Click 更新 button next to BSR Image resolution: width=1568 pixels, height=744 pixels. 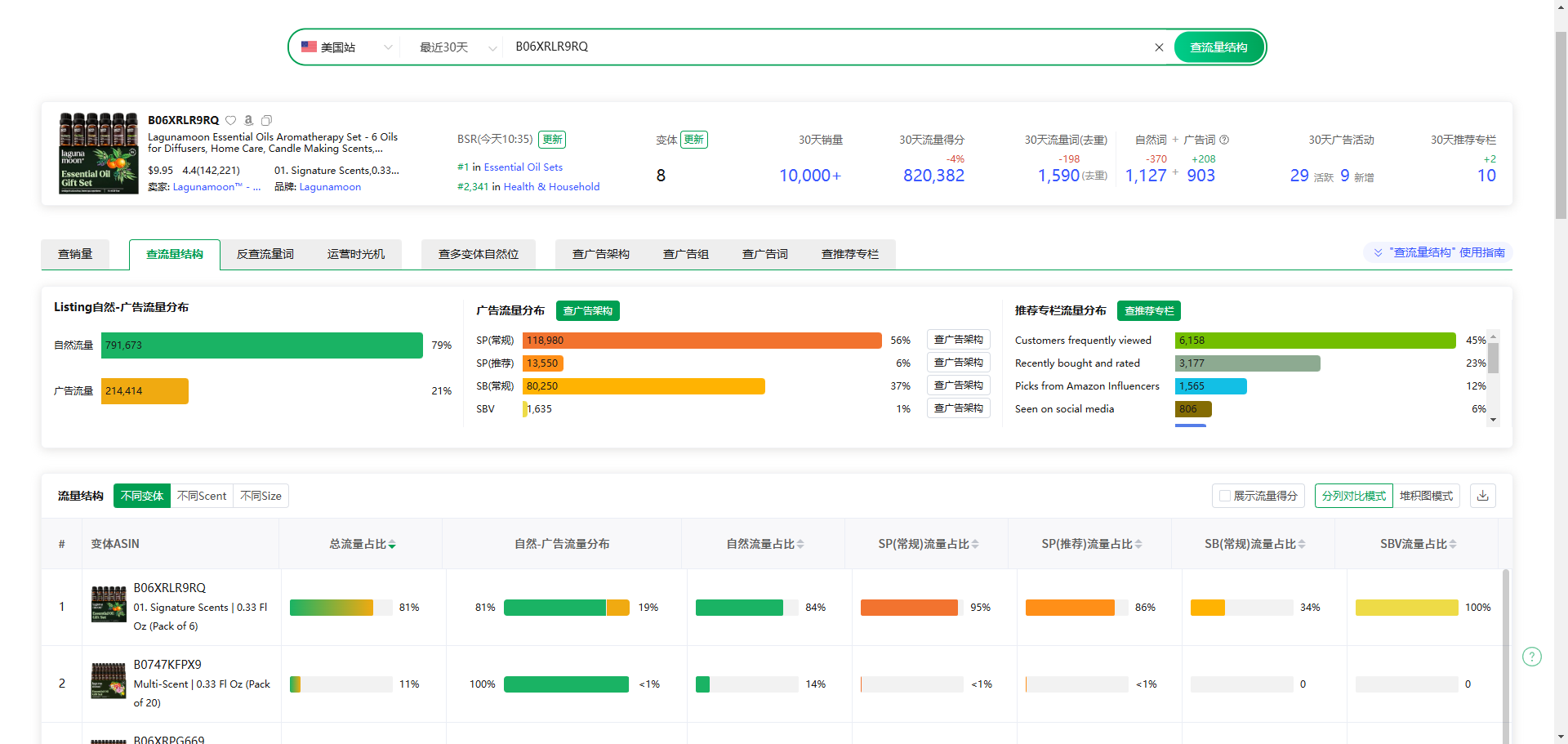pyautogui.click(x=553, y=140)
